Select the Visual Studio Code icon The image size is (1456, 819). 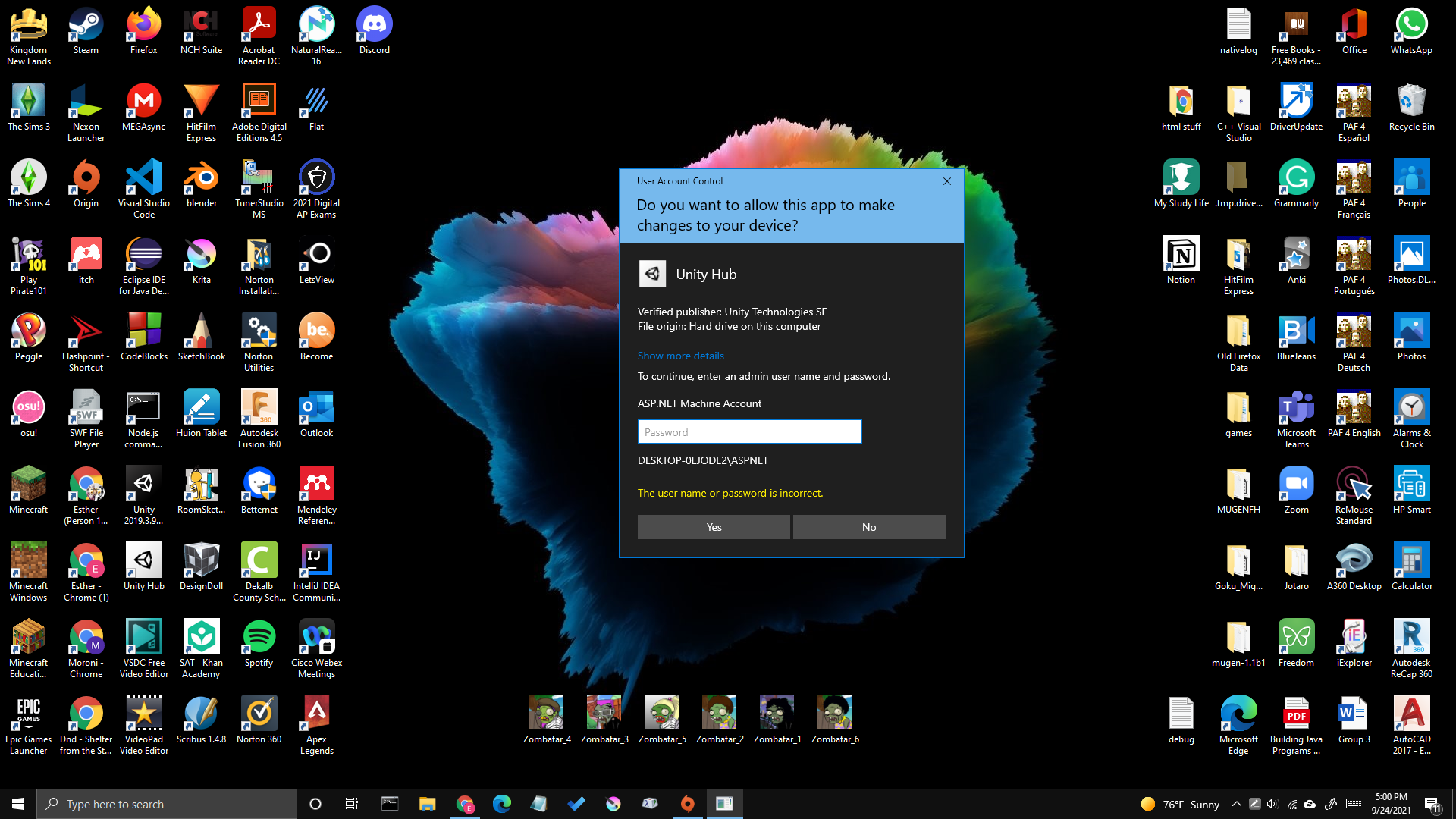click(143, 190)
